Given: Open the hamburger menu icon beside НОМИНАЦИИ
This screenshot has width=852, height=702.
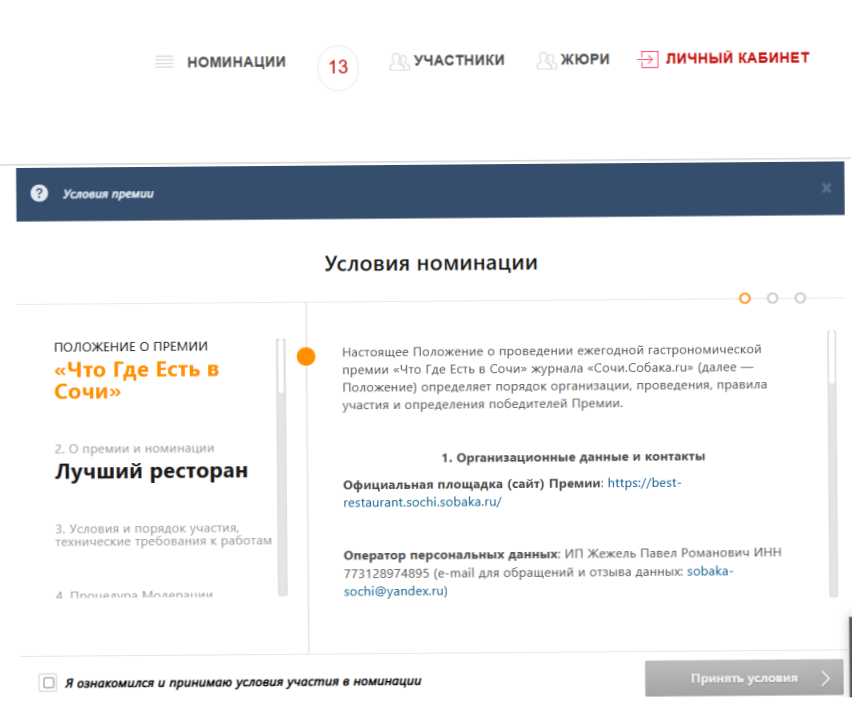Looking at the screenshot, I should (x=164, y=61).
